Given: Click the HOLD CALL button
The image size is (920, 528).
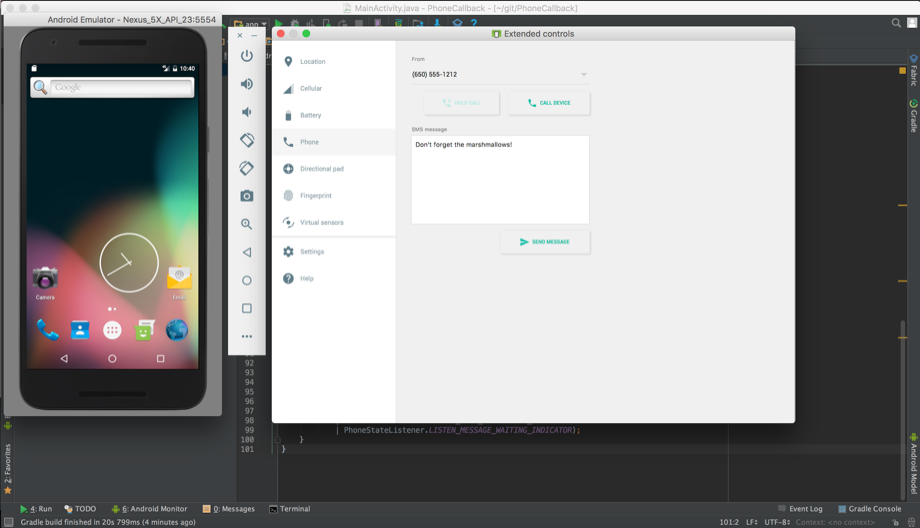Looking at the screenshot, I should (x=462, y=103).
